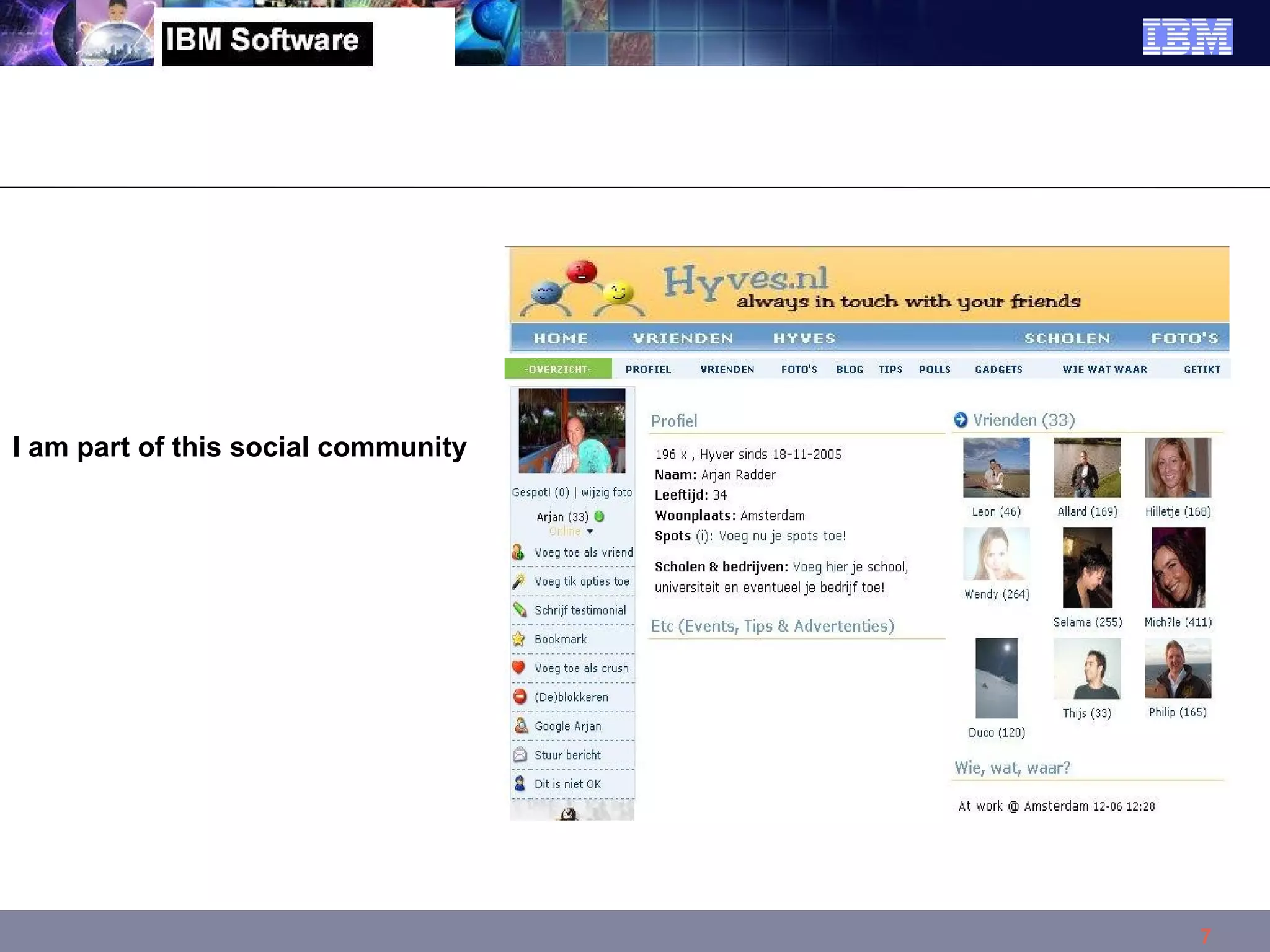
Task: Click the envelope icon beside Stuur bericht
Action: [520, 754]
